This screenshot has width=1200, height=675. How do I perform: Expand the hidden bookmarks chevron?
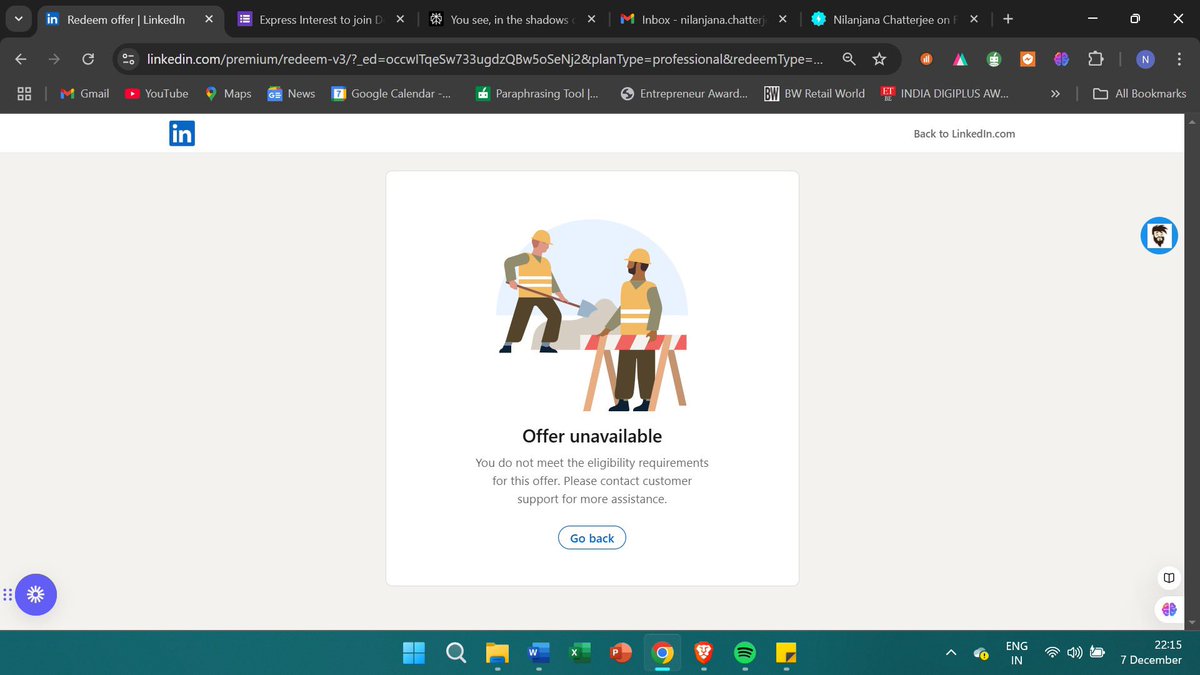click(1054, 93)
